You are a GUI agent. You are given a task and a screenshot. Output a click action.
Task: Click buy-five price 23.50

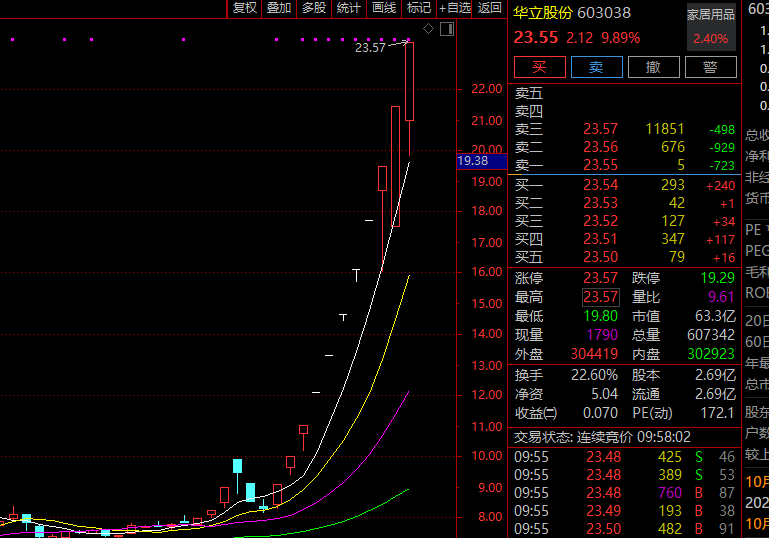pyautogui.click(x=600, y=257)
